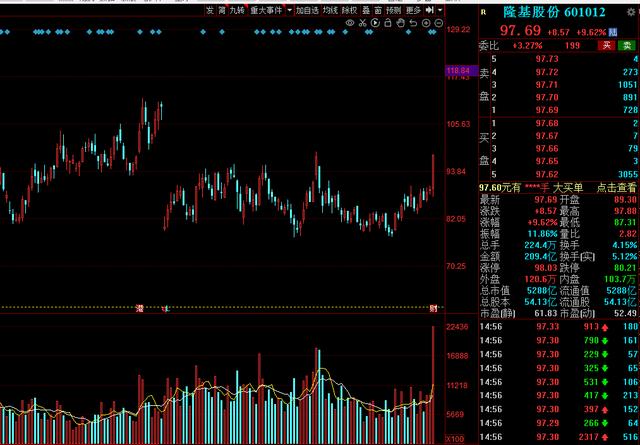The image size is (640, 445).
Task: Open the 更多 more menu
Action: tap(413, 10)
